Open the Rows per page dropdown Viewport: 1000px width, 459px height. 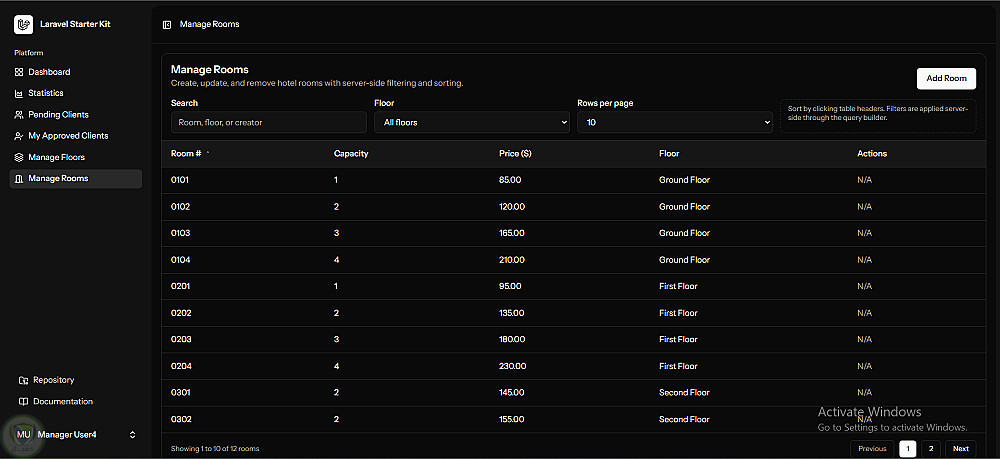(675, 122)
